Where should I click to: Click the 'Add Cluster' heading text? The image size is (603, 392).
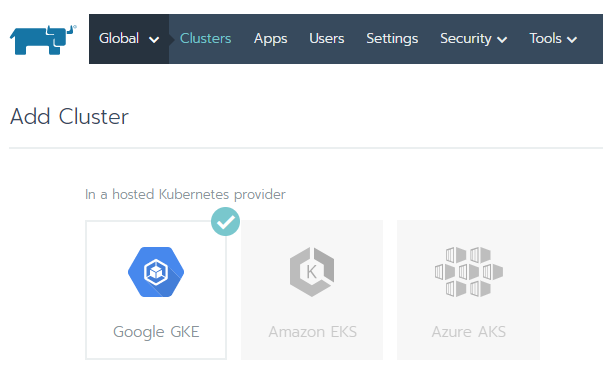tap(69, 117)
